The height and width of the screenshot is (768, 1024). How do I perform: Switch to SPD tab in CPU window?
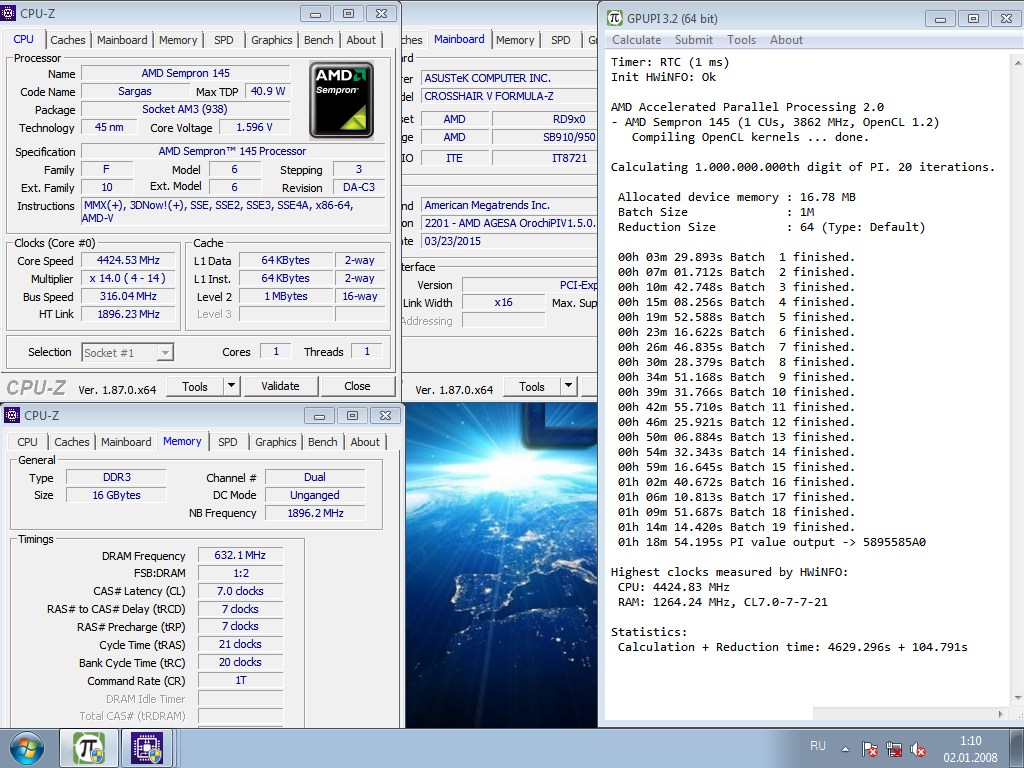(223, 40)
